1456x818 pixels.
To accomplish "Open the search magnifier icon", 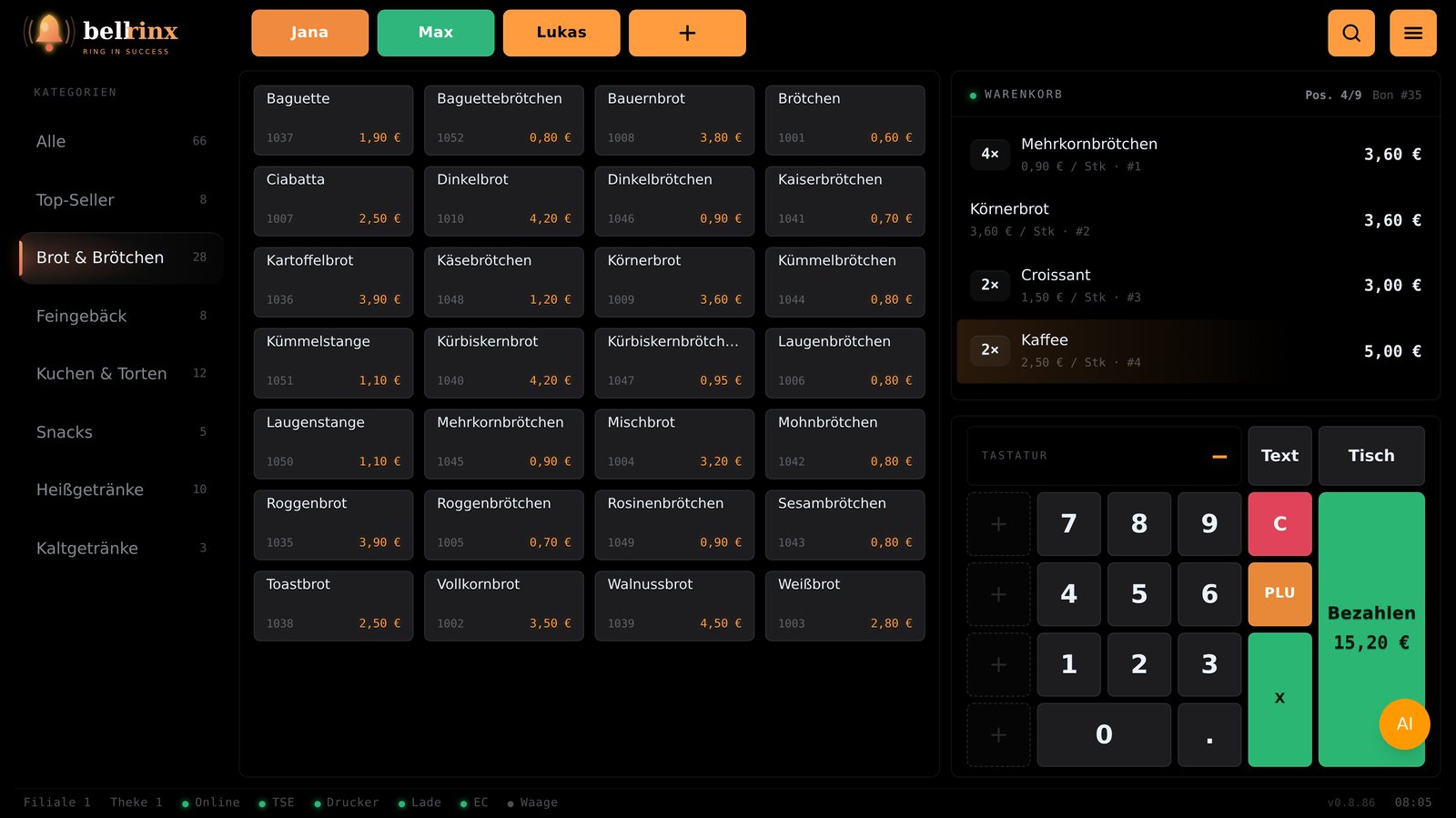I will (1351, 33).
